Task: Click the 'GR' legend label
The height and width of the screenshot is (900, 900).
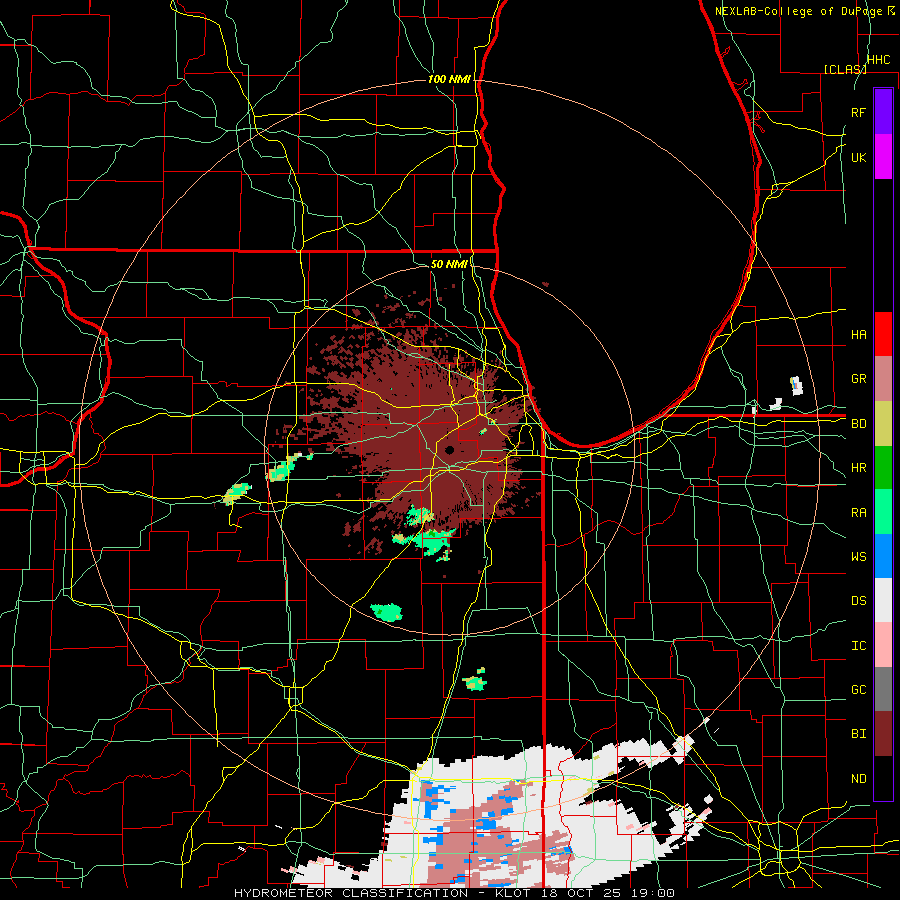Action: (858, 379)
